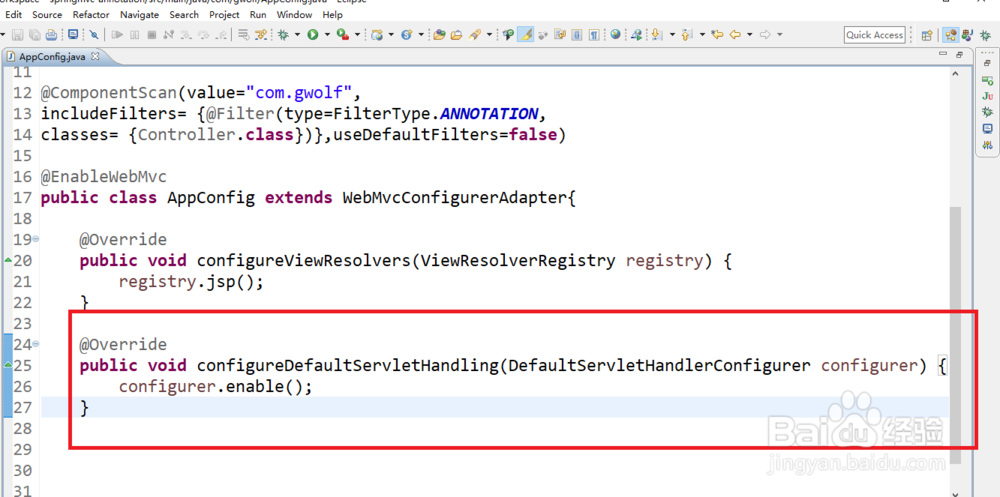The image size is (1000, 497).
Task: Click the editor vertical scrollbar thumb
Action: pos(955,334)
